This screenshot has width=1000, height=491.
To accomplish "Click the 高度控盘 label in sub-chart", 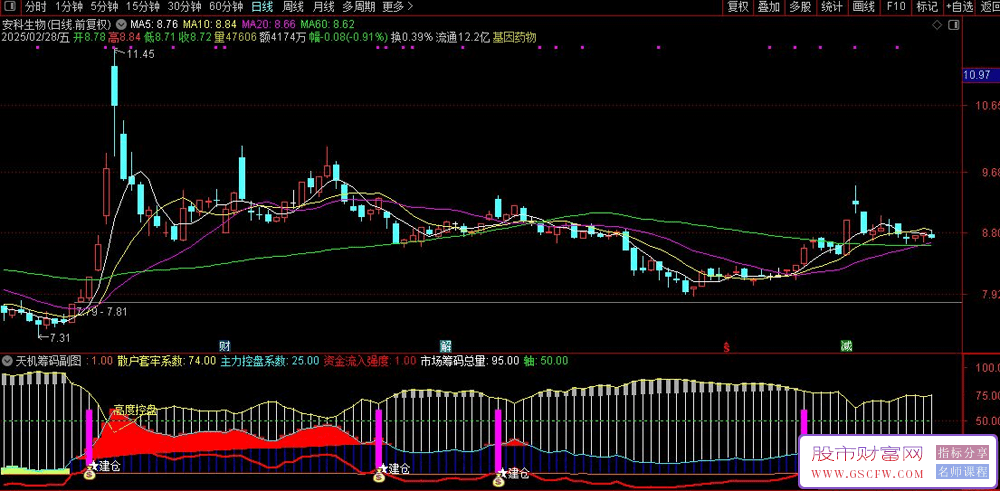I will tap(136, 410).
